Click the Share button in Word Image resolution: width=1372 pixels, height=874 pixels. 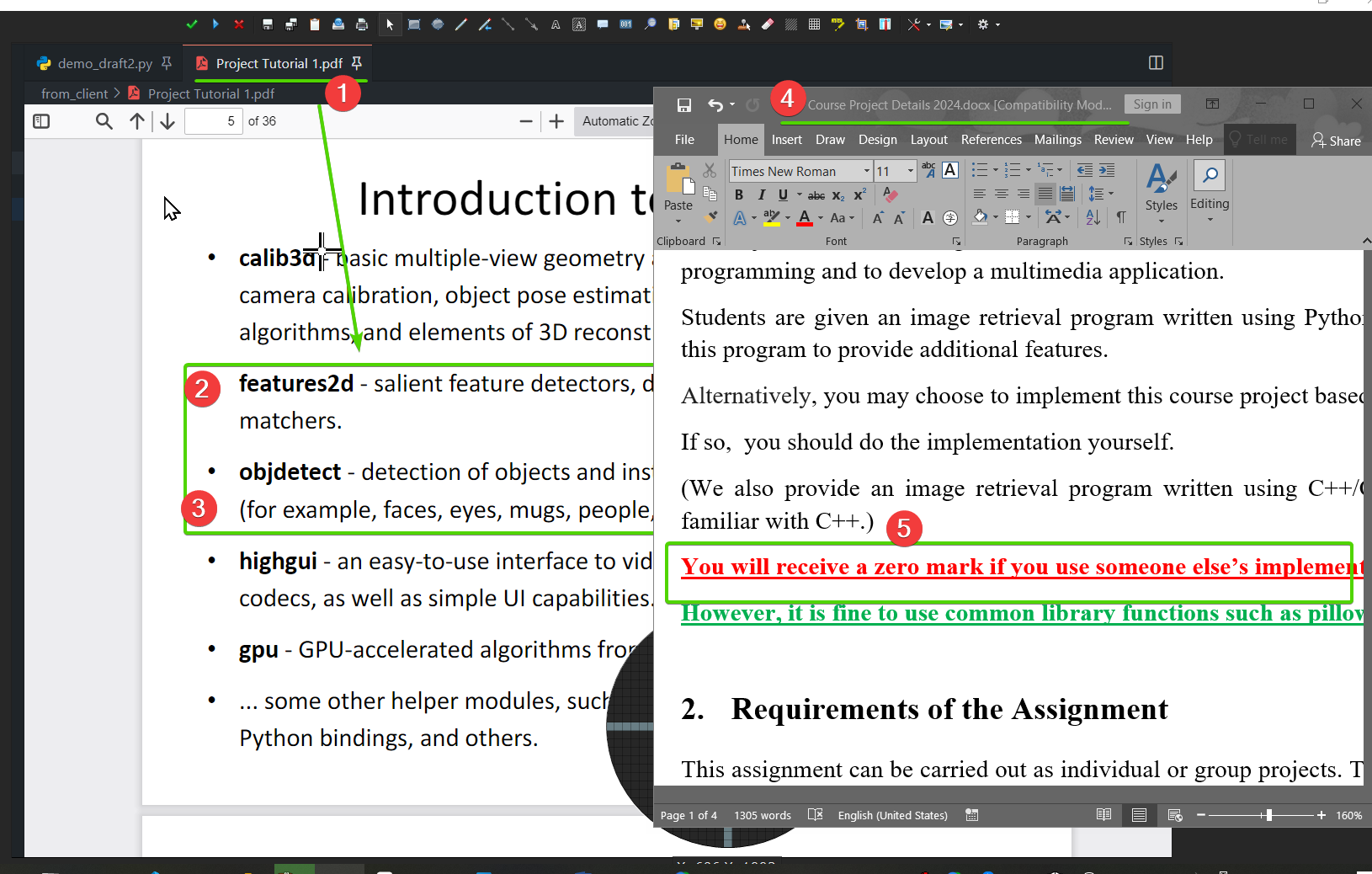(x=1336, y=141)
